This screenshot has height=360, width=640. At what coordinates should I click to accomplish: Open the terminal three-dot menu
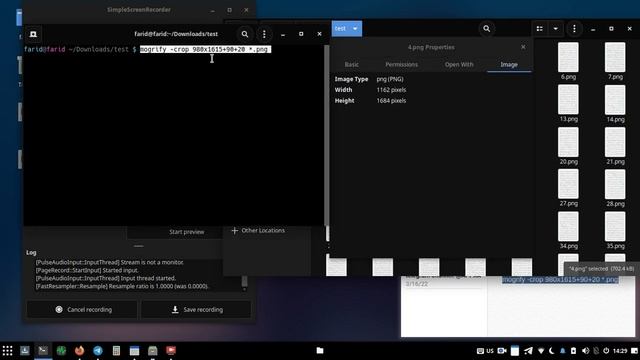(264, 34)
